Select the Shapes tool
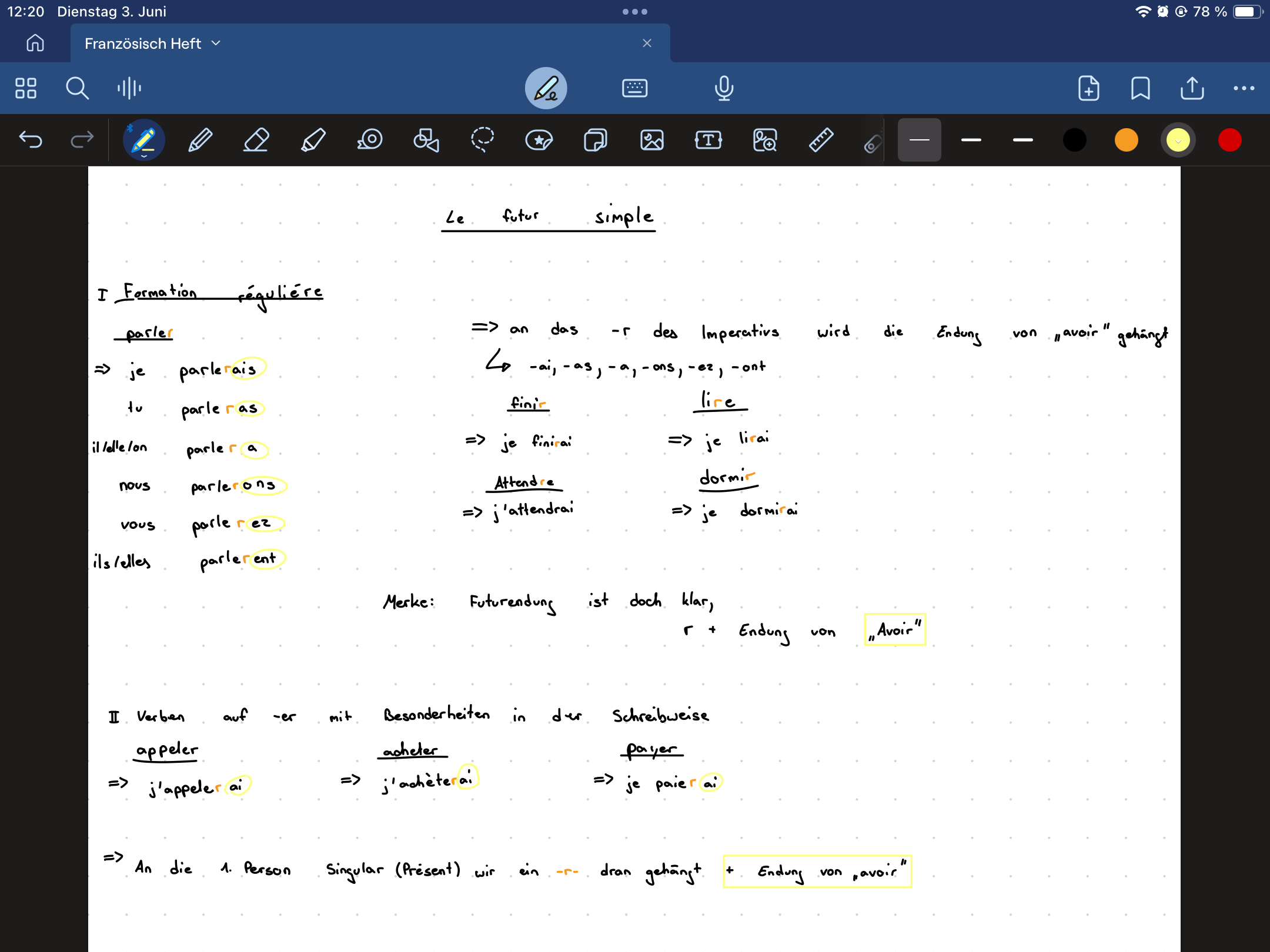Image resolution: width=1270 pixels, height=952 pixels. [426, 140]
